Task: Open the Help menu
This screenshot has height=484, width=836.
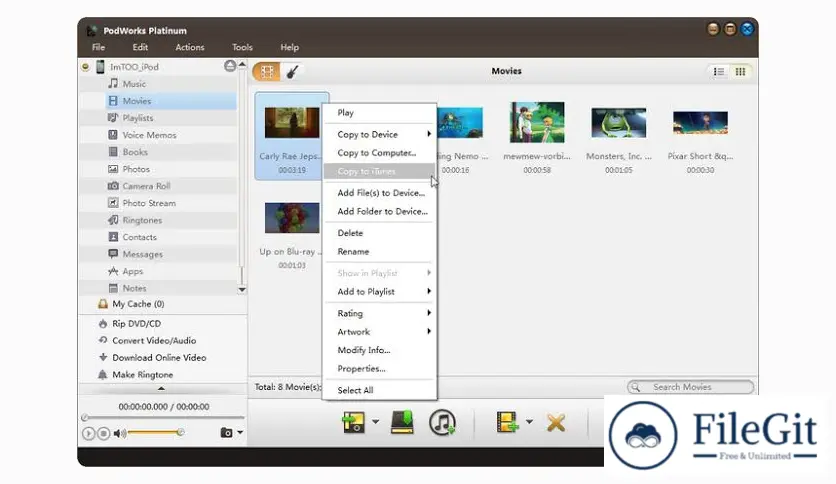Action: pyautogui.click(x=290, y=47)
